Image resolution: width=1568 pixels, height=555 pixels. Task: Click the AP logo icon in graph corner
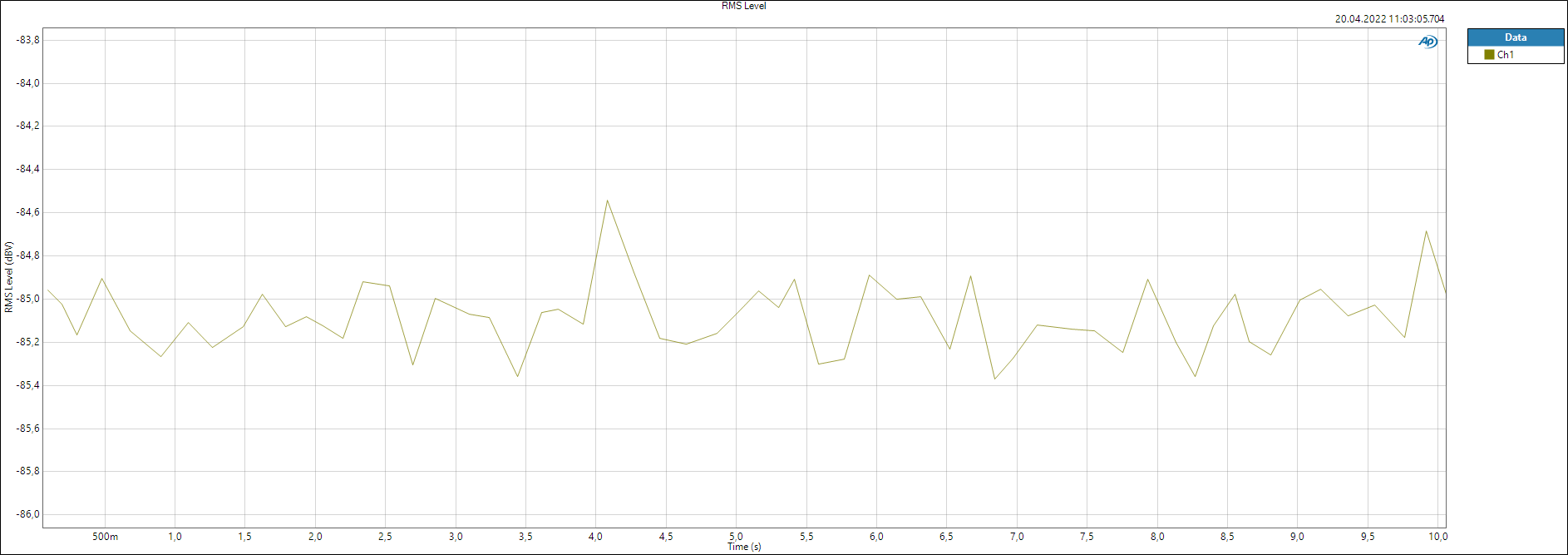click(x=1427, y=42)
